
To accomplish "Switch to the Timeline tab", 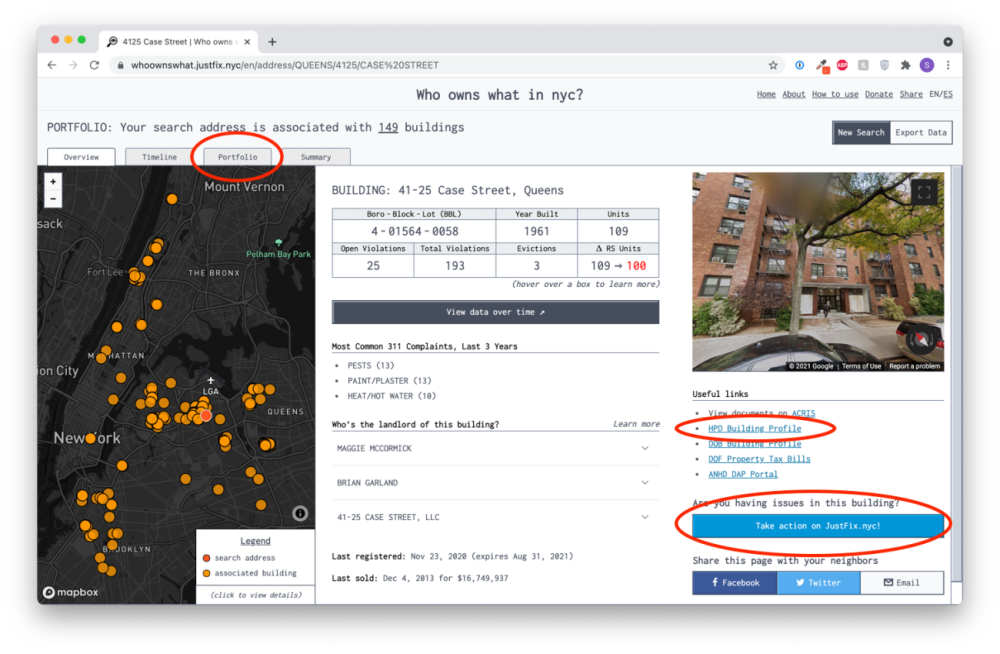I will [159, 157].
